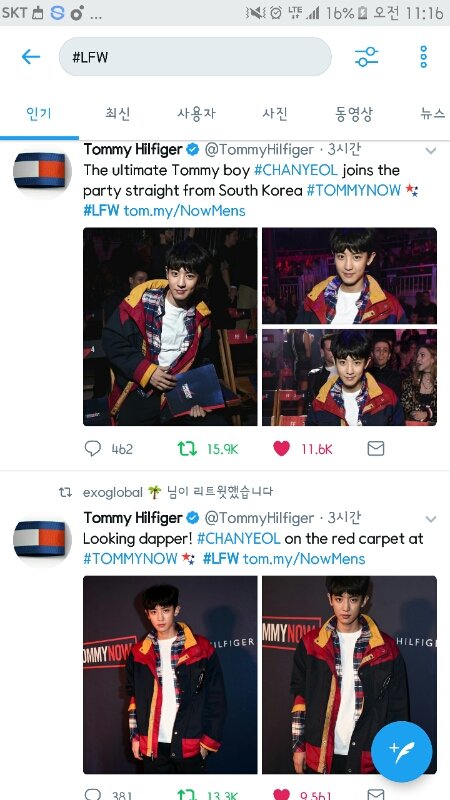The width and height of the screenshot is (450, 800).
Task: Tap the #LFW search input field
Action: click(x=195, y=57)
